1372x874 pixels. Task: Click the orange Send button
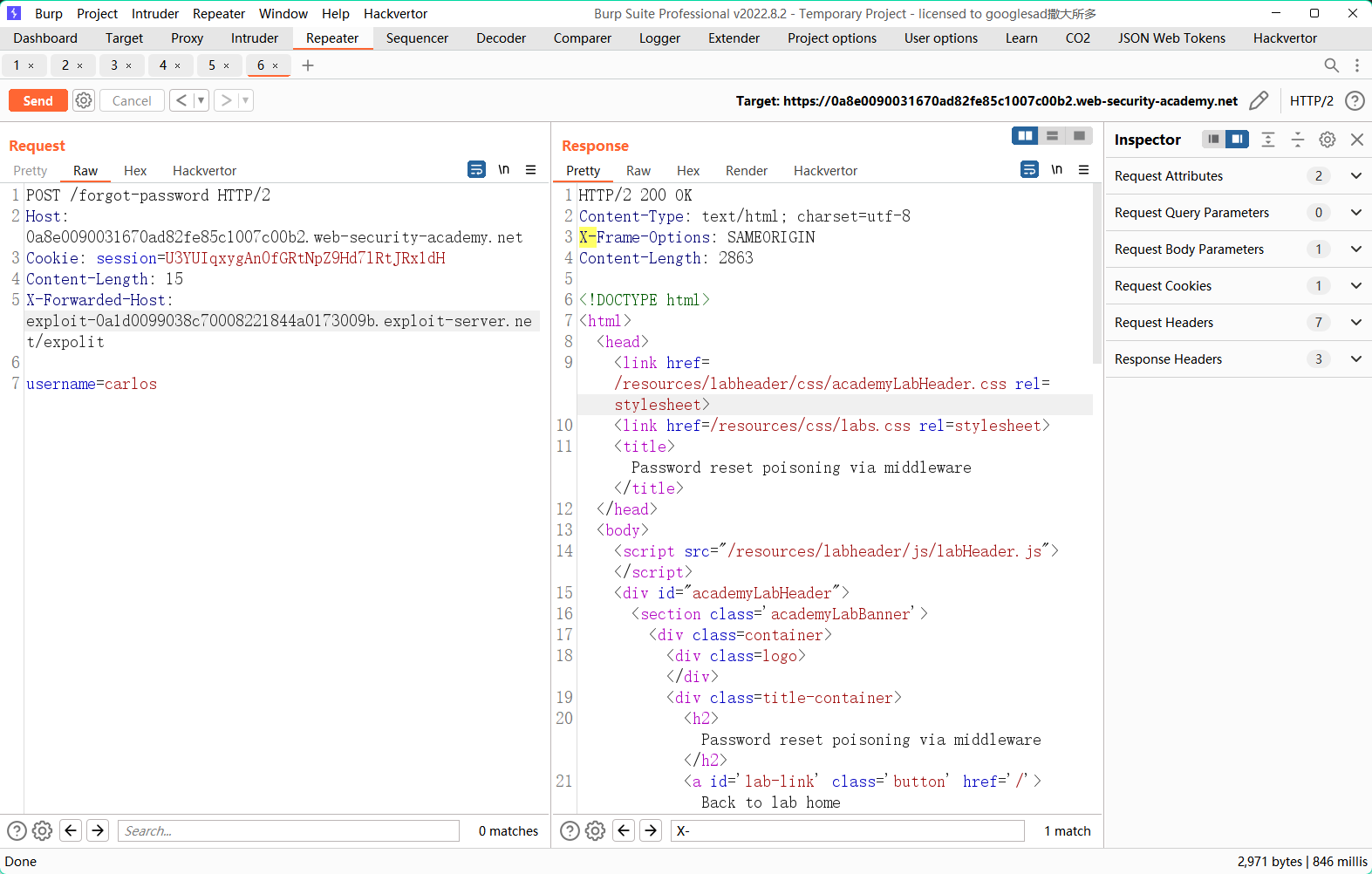[x=38, y=100]
